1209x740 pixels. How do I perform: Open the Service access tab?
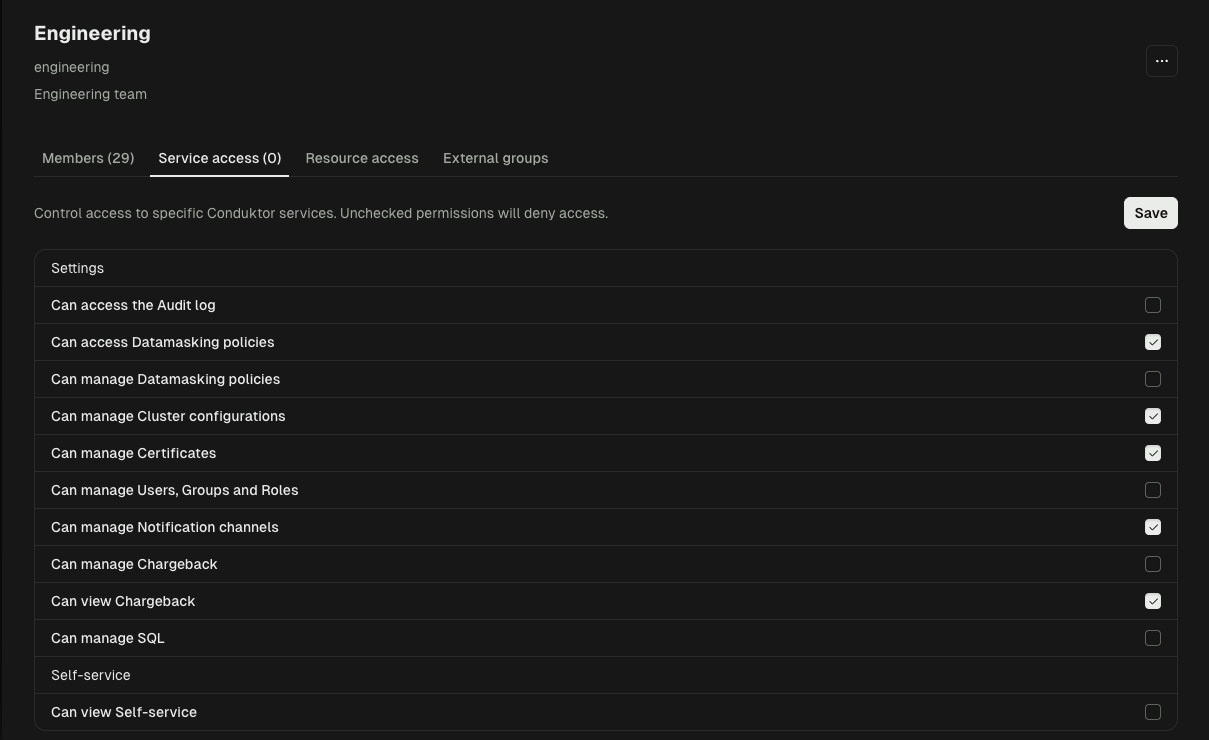point(219,158)
